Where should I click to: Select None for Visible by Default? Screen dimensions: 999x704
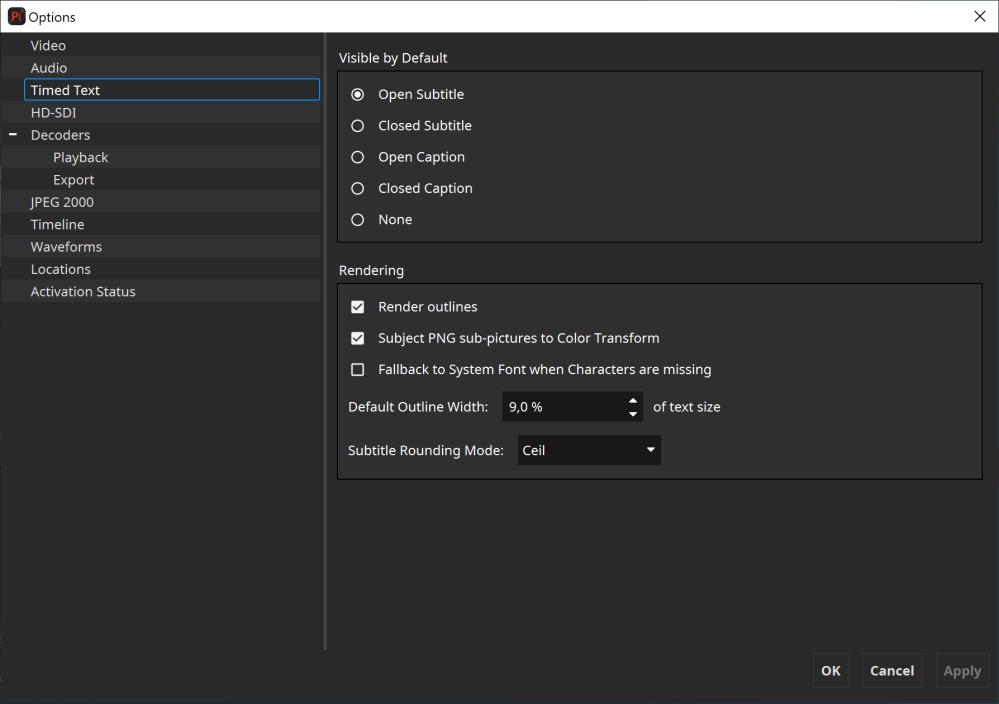(357, 220)
